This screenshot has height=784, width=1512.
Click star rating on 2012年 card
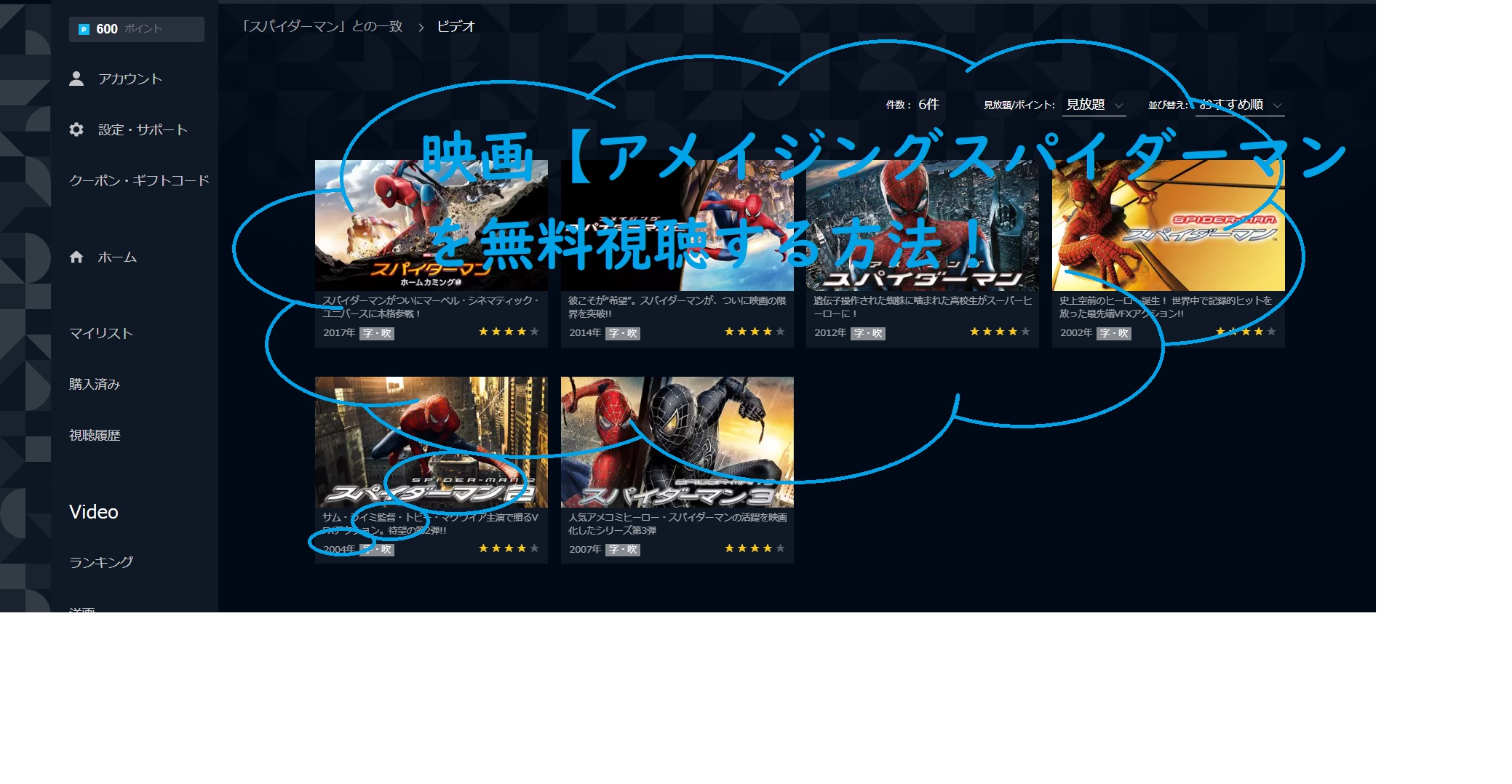click(1000, 332)
